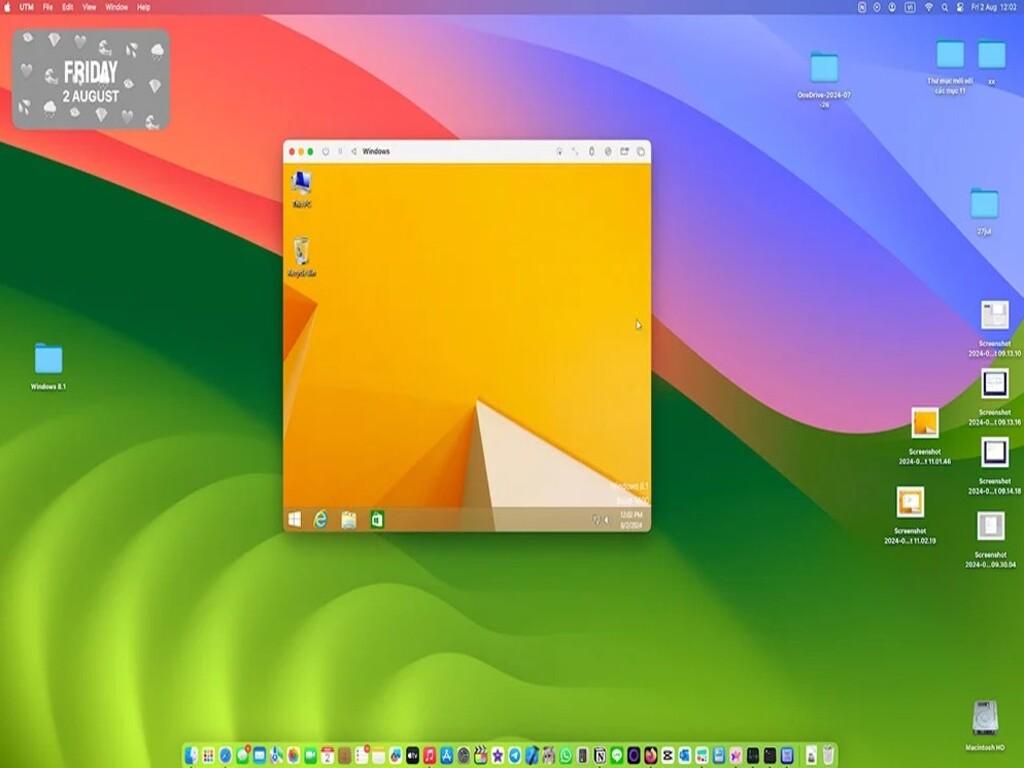Open the View menu in menu bar
The height and width of the screenshot is (768, 1024).
pos(89,7)
